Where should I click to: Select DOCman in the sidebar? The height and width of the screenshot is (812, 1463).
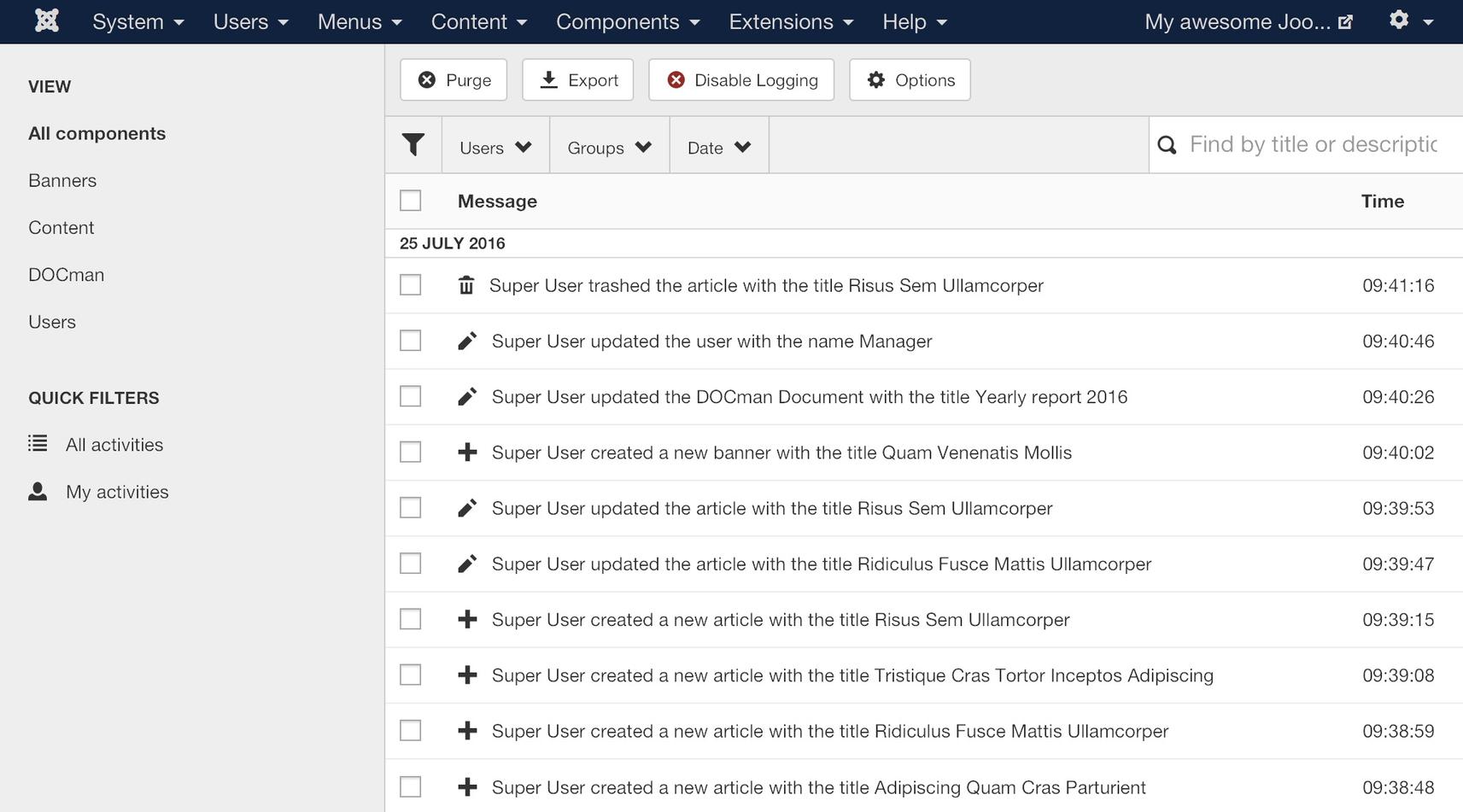(66, 274)
